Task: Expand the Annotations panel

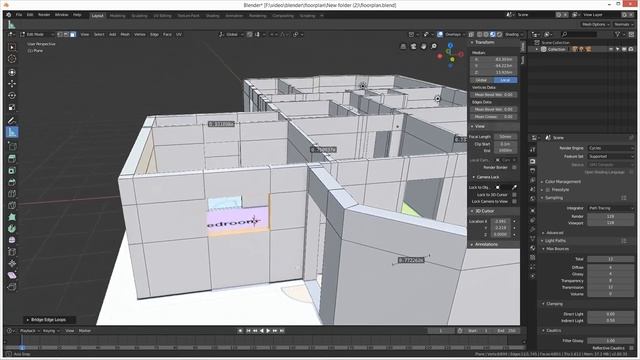Action: 484,244
